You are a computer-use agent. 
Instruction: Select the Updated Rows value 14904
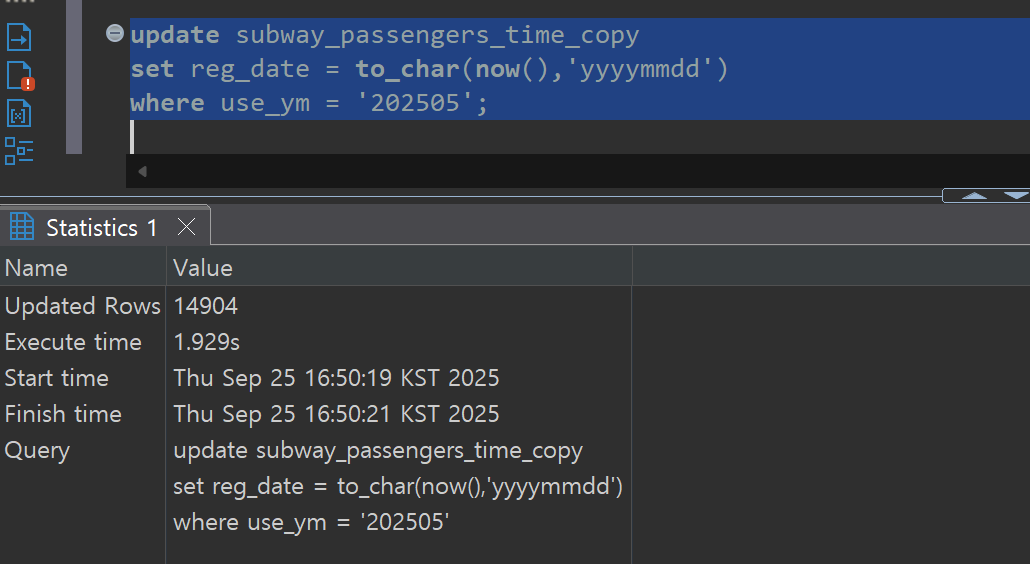[206, 306]
